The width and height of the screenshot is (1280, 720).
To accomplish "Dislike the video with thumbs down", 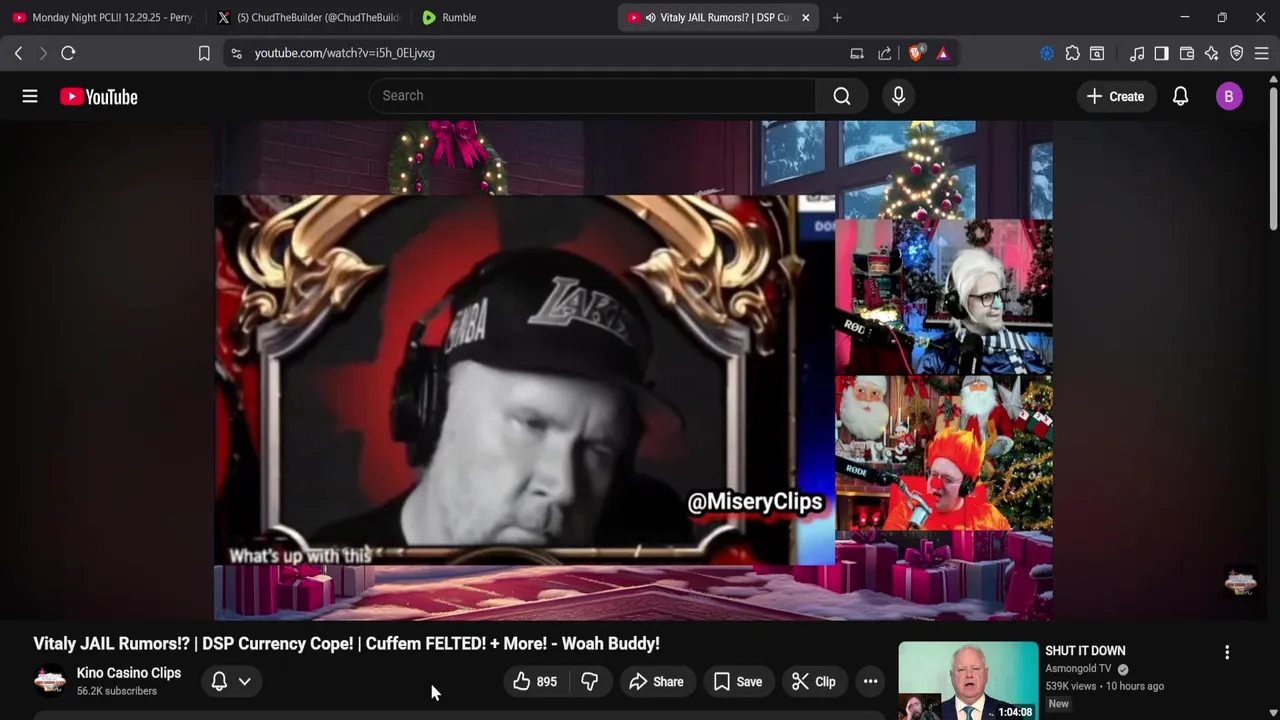I will point(590,682).
